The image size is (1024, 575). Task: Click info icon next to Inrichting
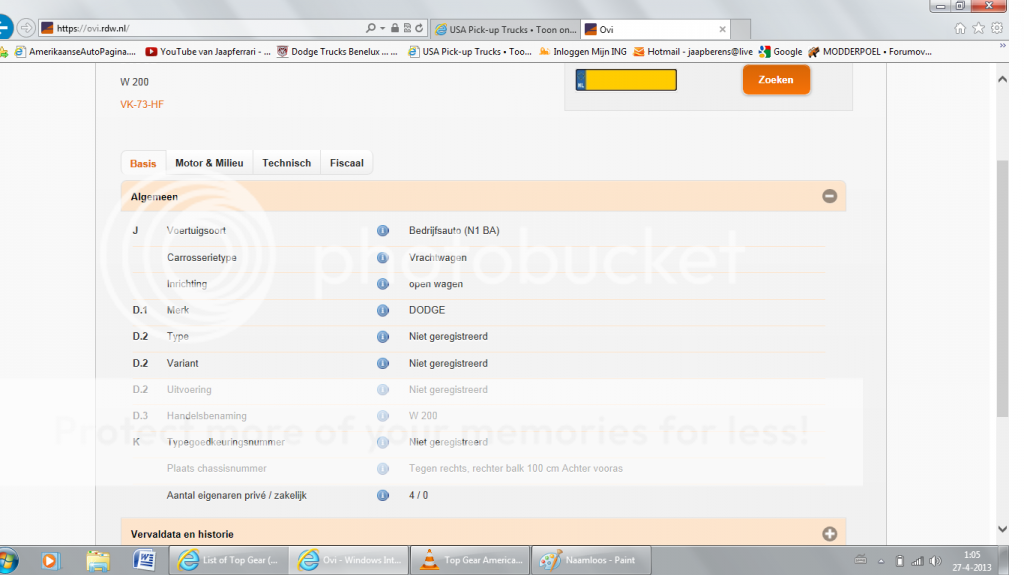click(x=383, y=284)
